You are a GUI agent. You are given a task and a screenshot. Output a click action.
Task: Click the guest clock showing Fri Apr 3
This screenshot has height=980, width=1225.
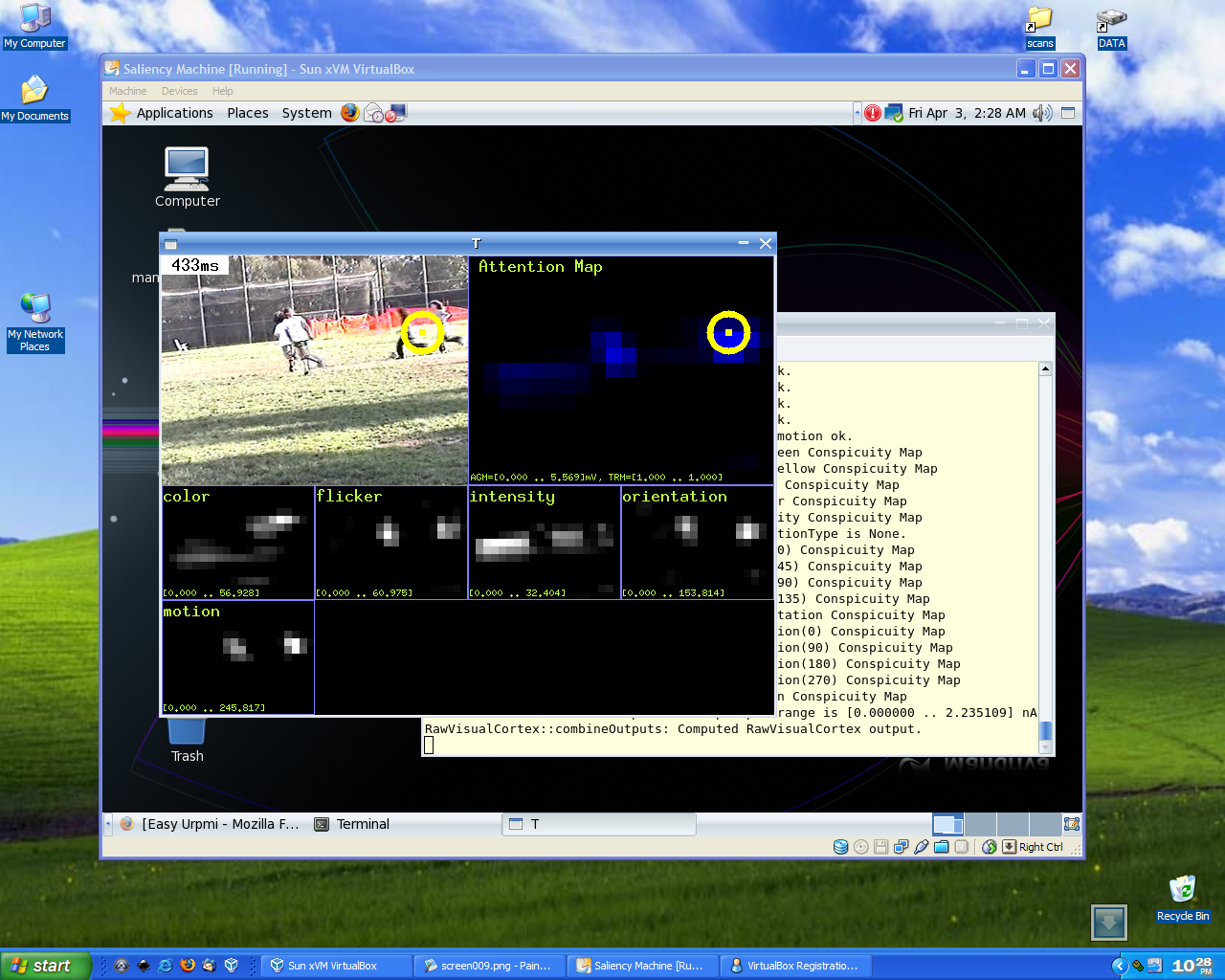[967, 113]
